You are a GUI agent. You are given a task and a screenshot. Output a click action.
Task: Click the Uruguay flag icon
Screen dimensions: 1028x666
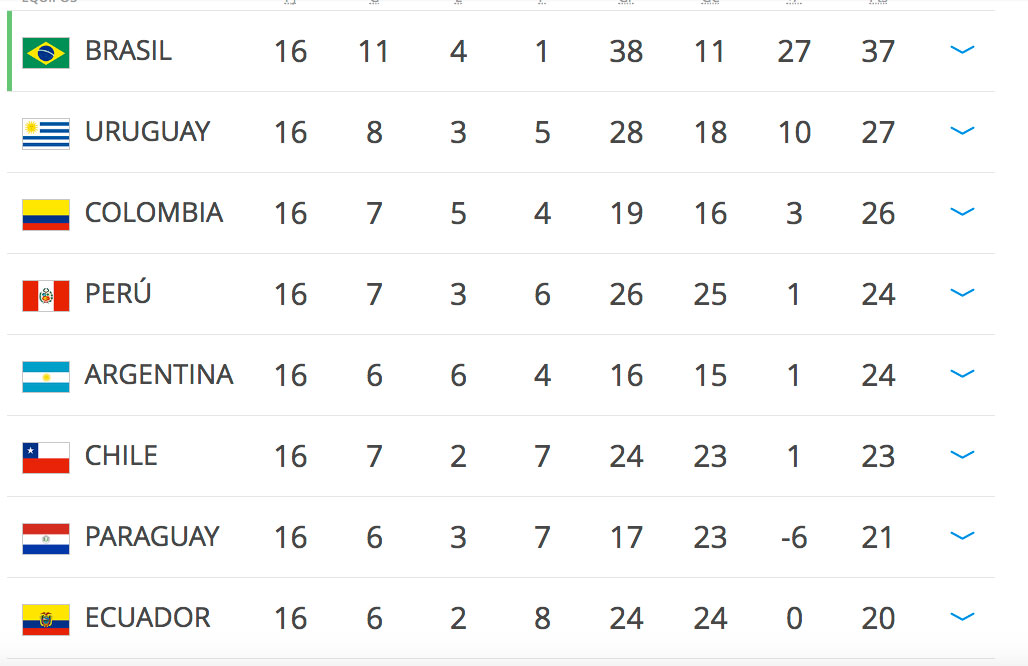(46, 134)
